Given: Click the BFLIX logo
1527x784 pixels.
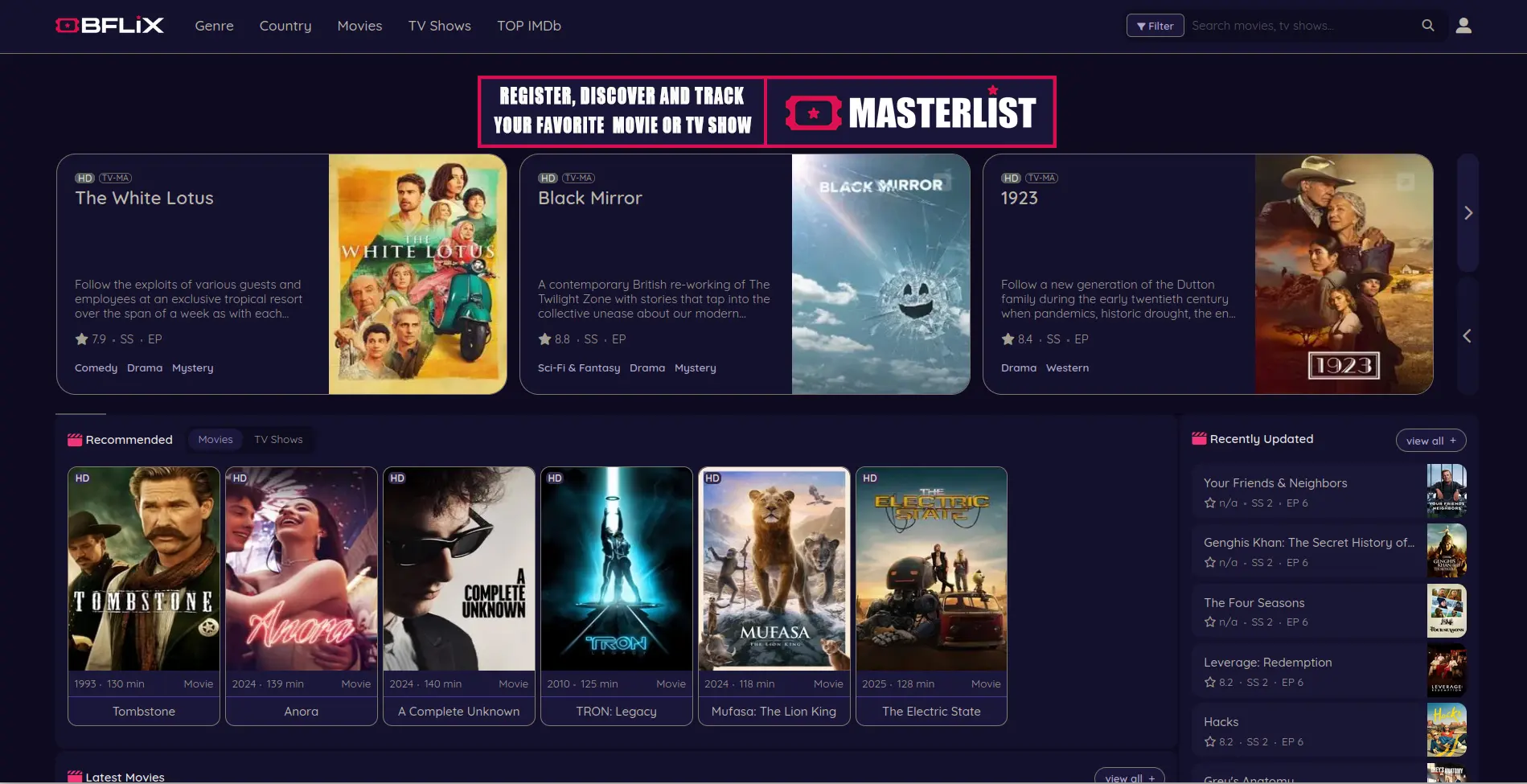Looking at the screenshot, I should coord(109,26).
